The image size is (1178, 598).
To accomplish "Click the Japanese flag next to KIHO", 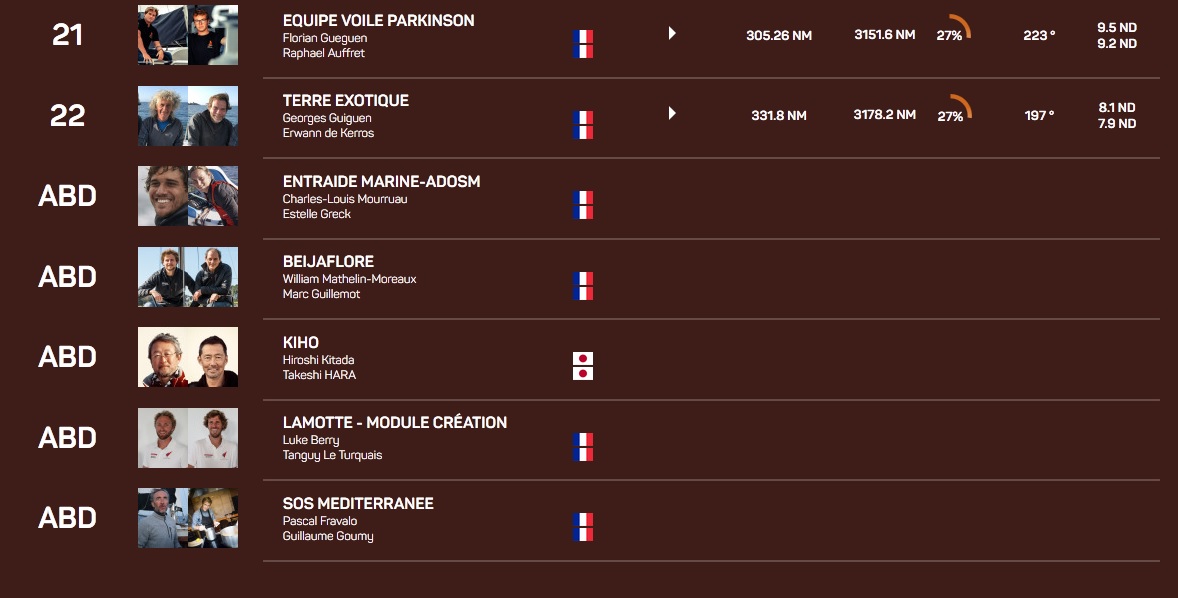I will tap(583, 366).
